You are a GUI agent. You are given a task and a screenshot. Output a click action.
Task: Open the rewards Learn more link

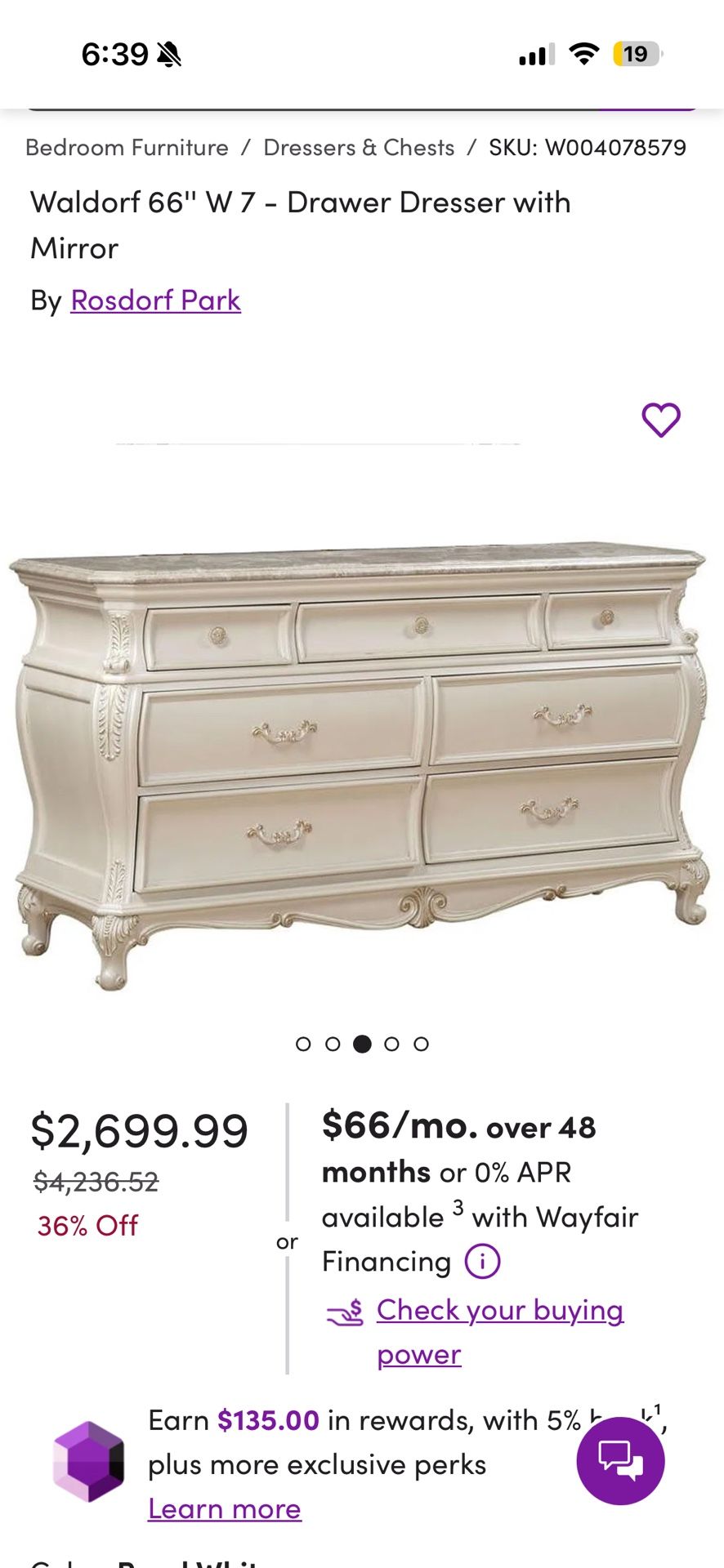click(x=225, y=1508)
